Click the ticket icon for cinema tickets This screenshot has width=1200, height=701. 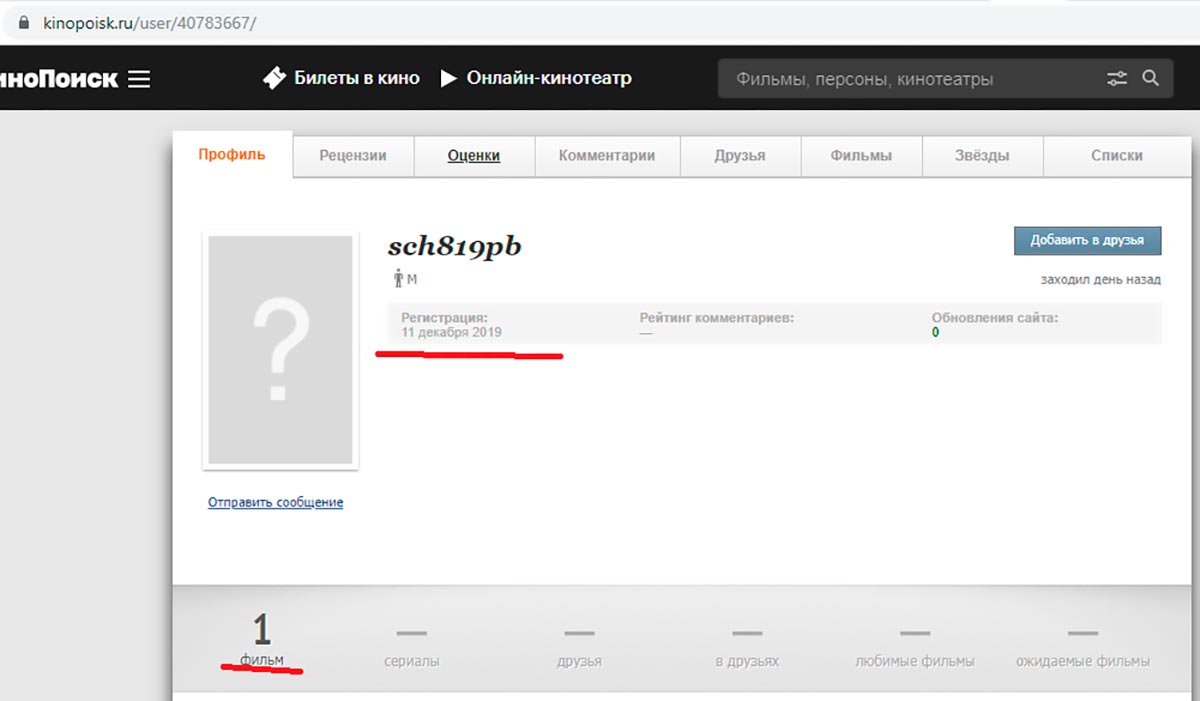click(274, 78)
